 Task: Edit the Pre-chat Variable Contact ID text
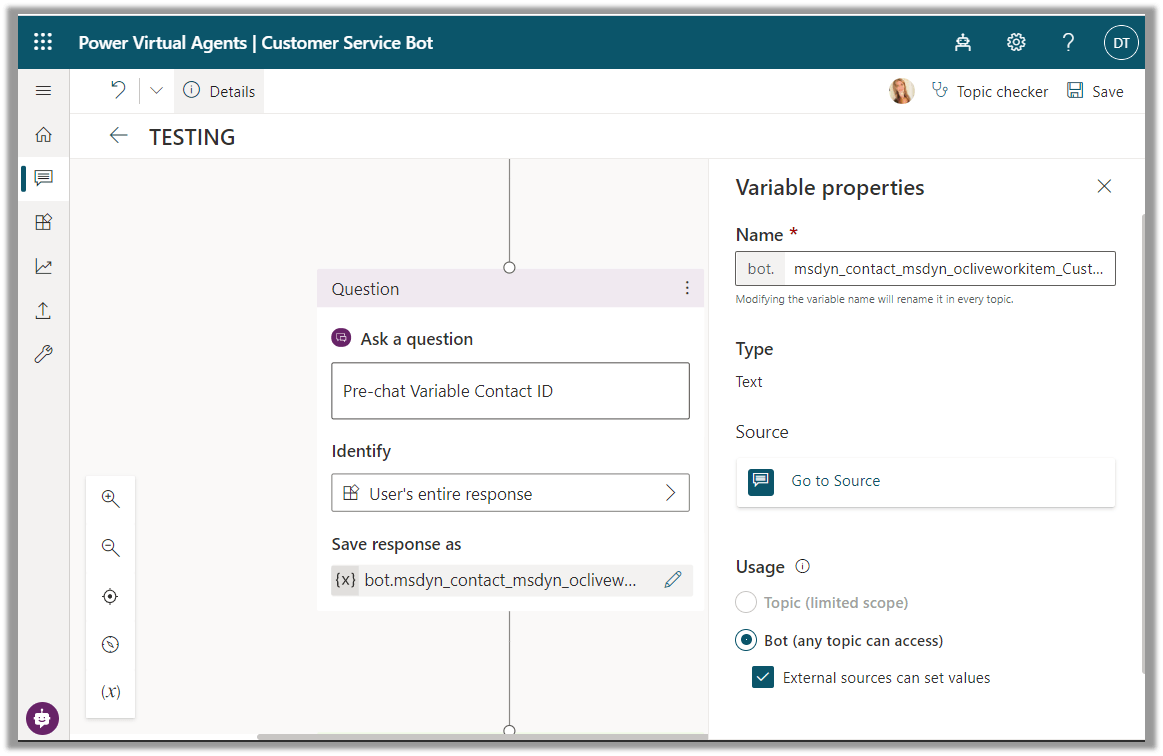510,391
